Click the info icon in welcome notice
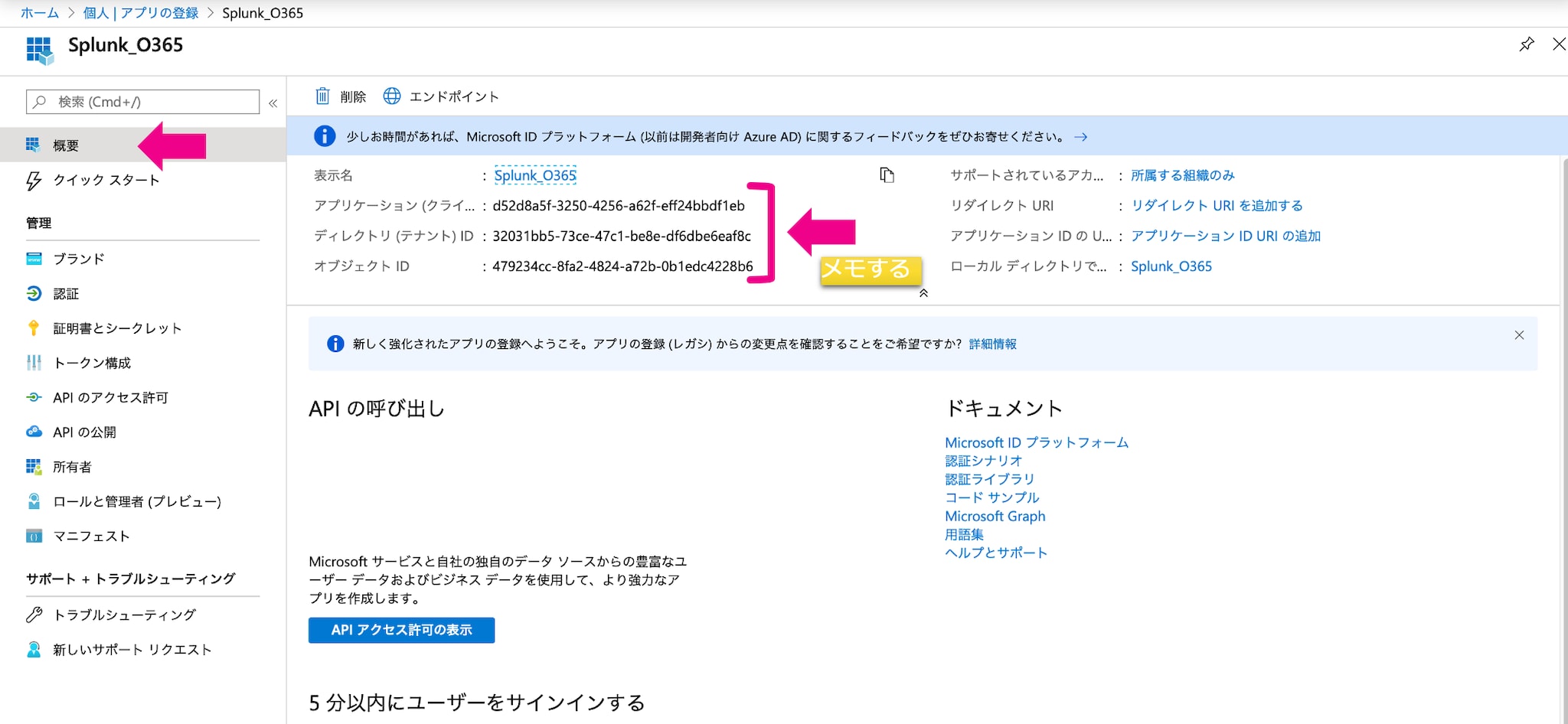 (335, 344)
